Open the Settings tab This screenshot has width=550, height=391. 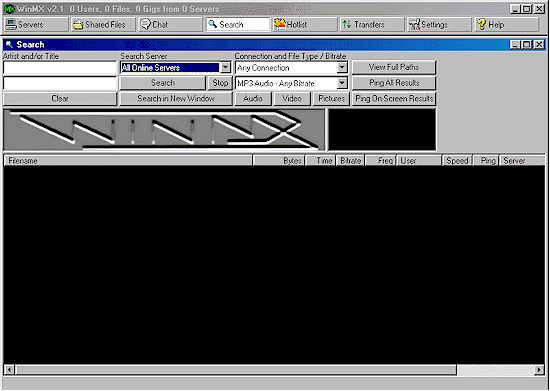[x=440, y=25]
